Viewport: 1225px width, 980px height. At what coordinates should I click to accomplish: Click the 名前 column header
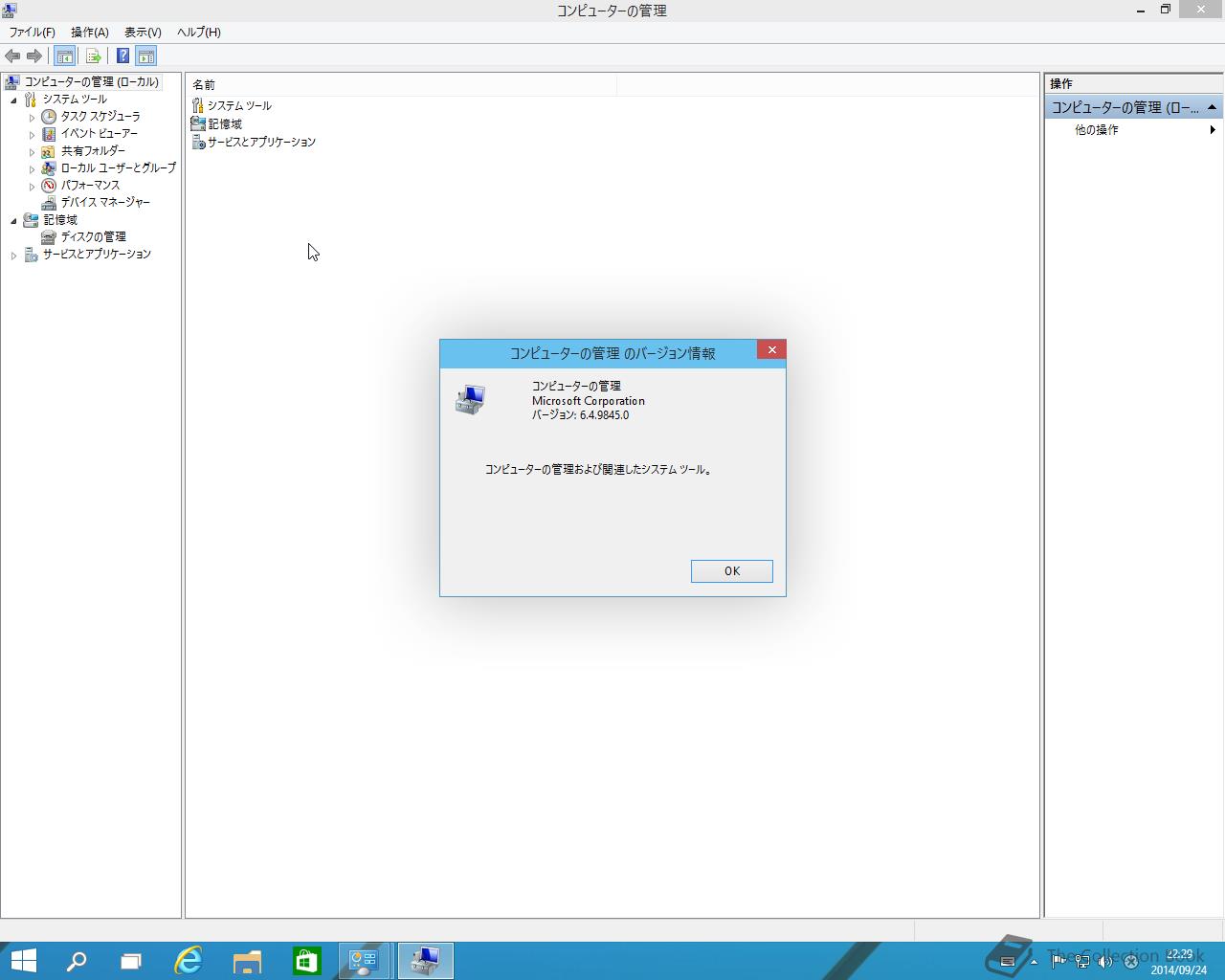click(402, 85)
